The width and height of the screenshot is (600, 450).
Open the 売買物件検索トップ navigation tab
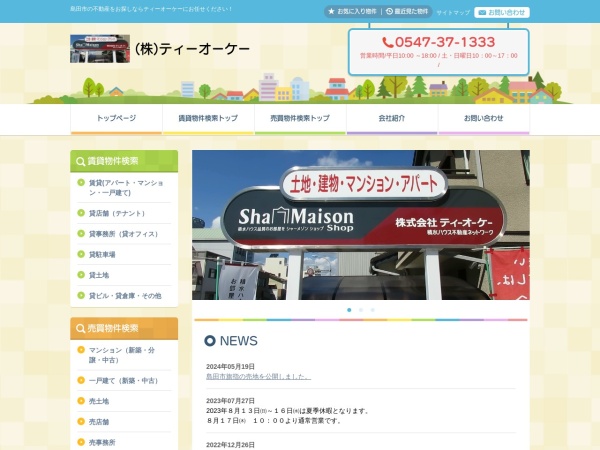click(300, 119)
